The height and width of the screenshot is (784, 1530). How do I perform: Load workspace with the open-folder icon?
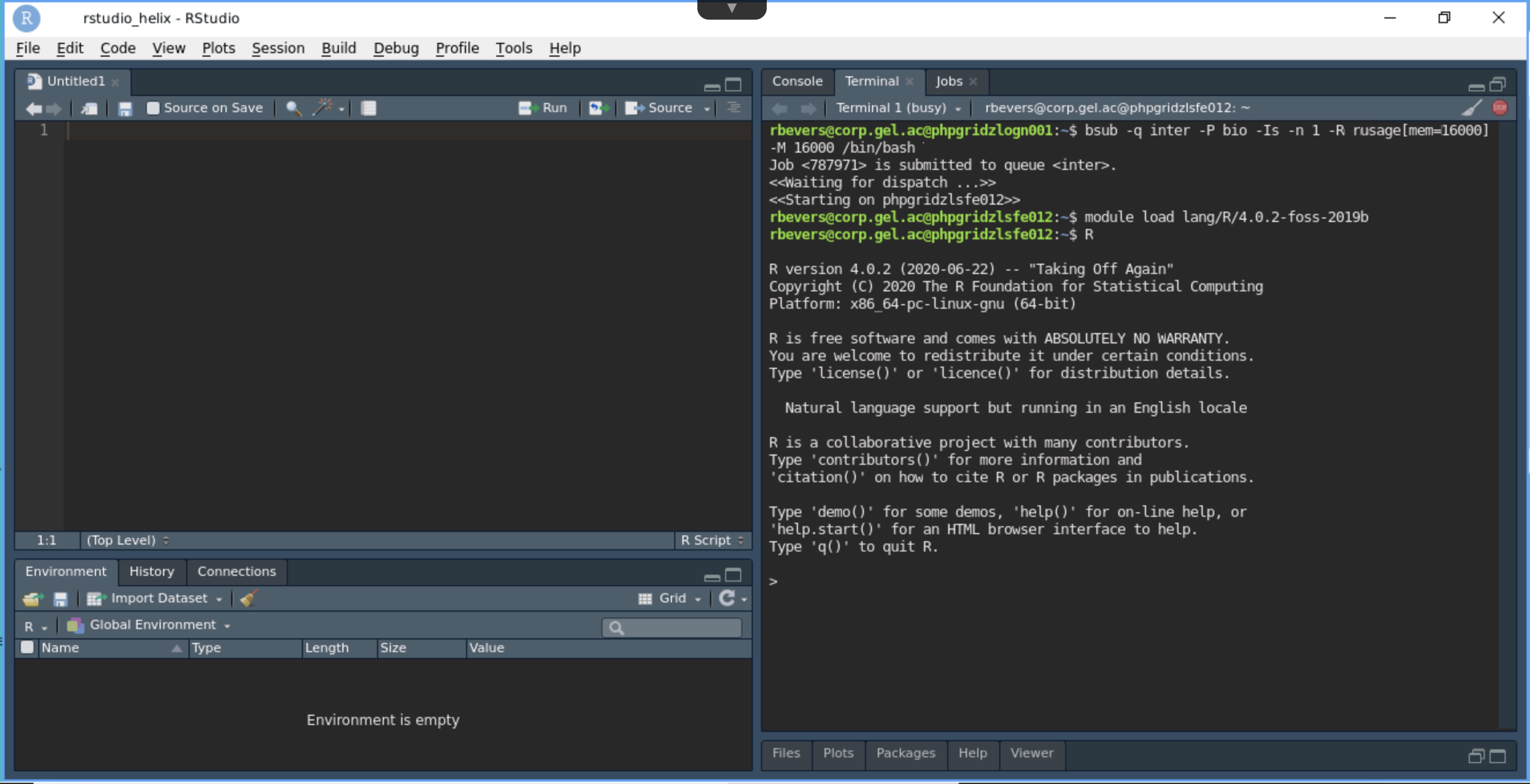pos(32,600)
